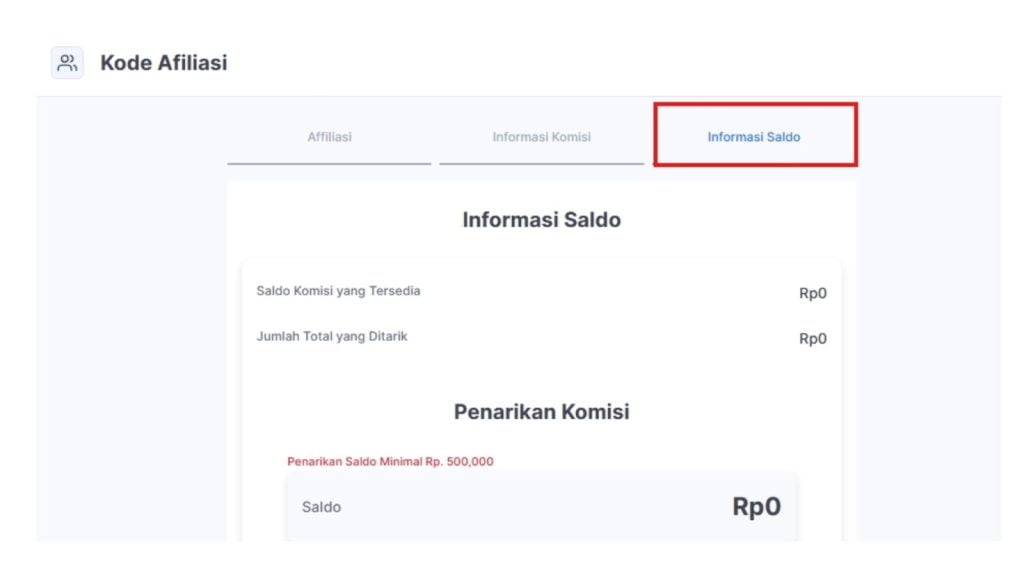
Task: Click the underline beneath Informasi Komisi tab
Action: (x=541, y=163)
